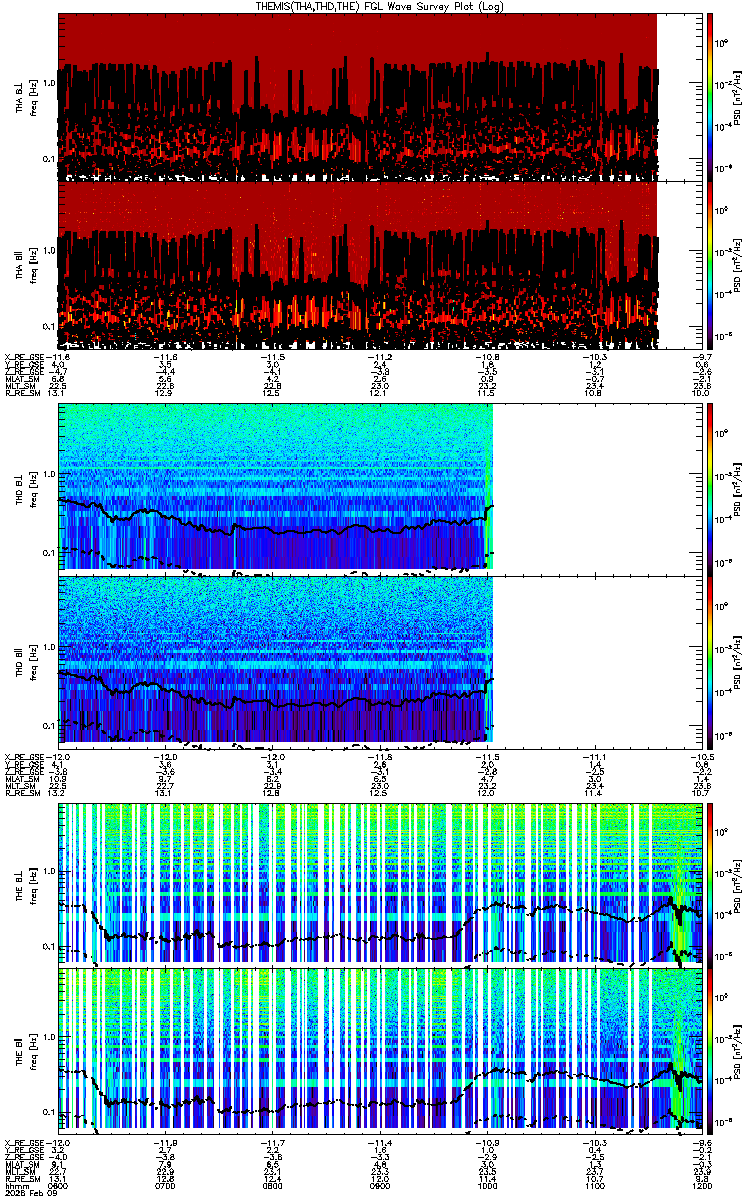Click the 0600 time tick label

click(x=59, y=1186)
